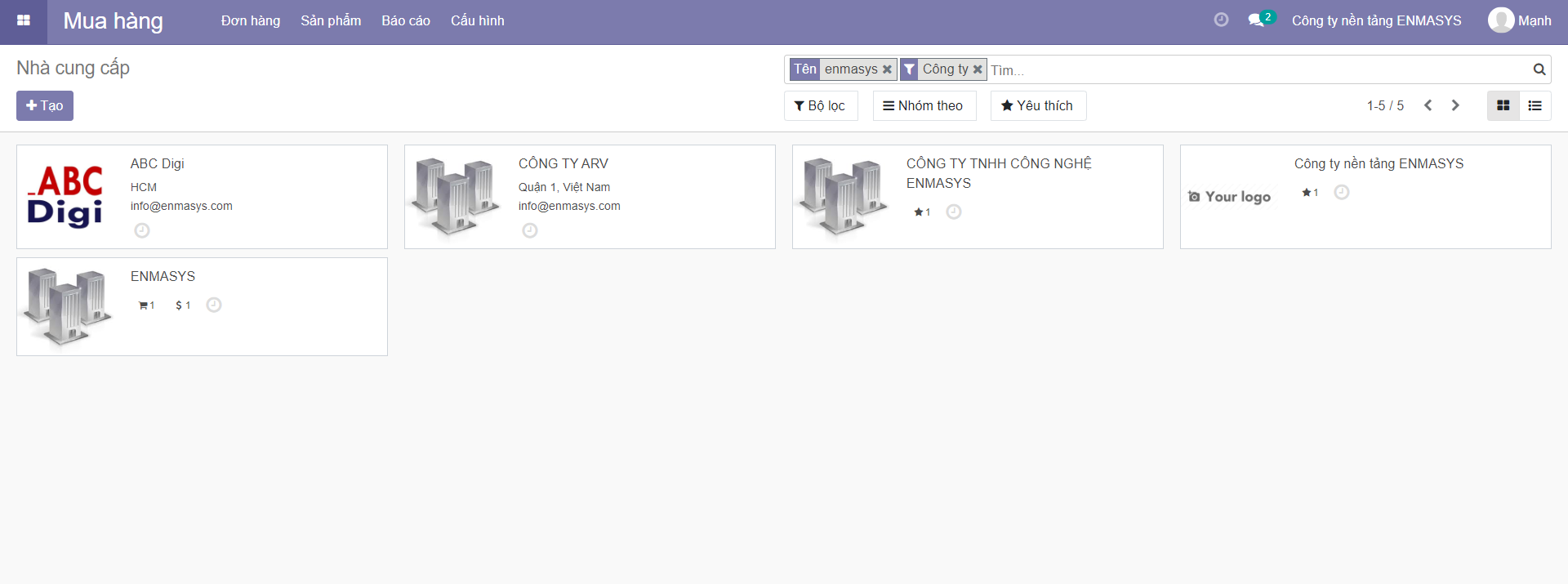This screenshot has width=1568, height=584.
Task: Open the 'Yêu thích' favorites dropdown
Action: coord(1037,105)
